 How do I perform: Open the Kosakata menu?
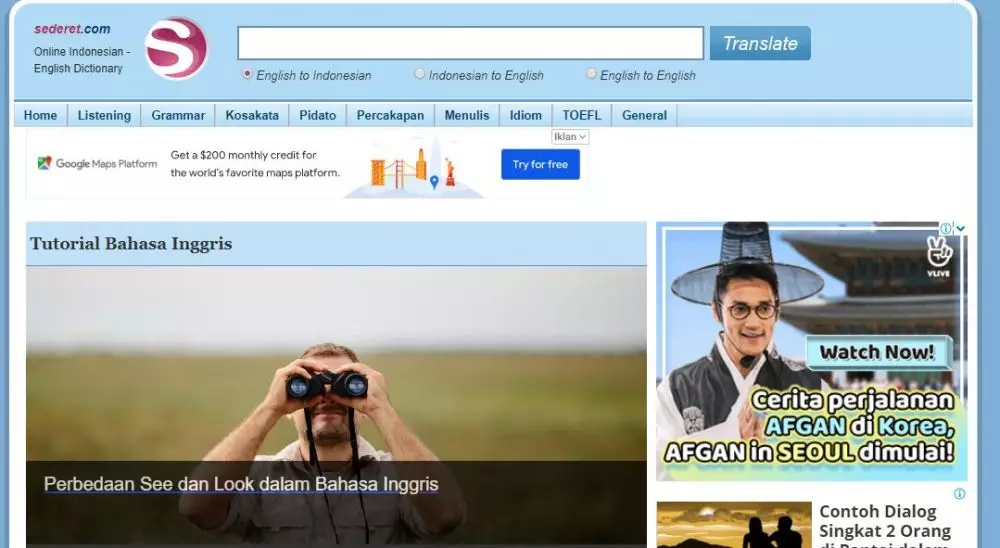[252, 115]
